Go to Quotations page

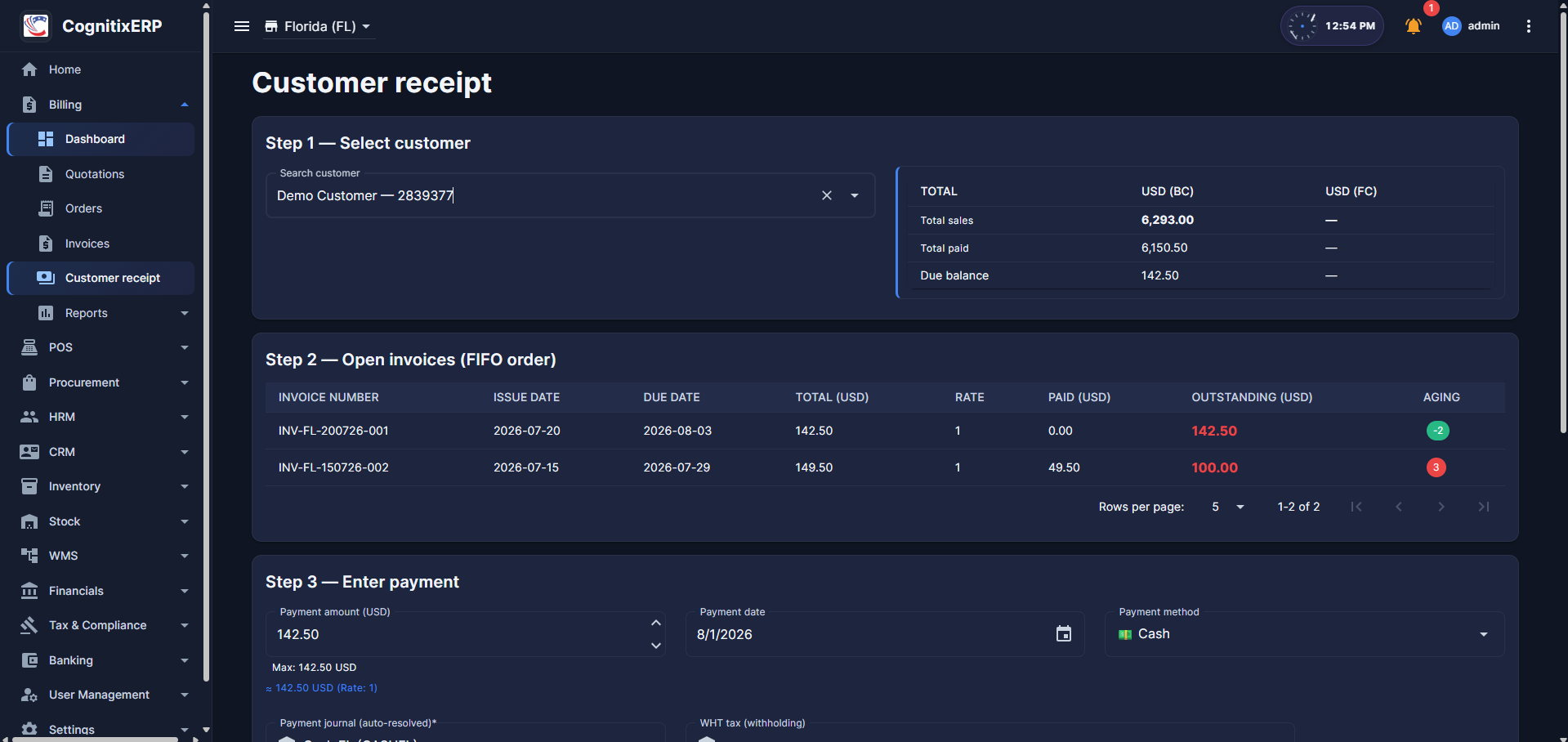click(x=101, y=174)
